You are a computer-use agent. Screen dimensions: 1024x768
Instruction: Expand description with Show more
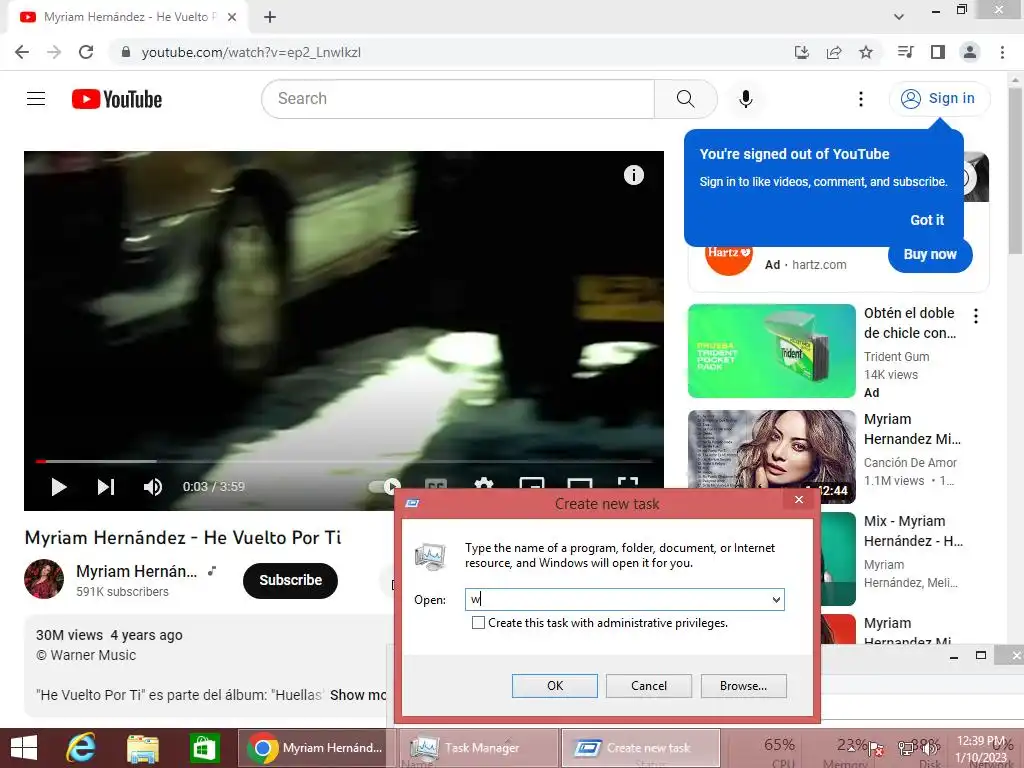click(x=358, y=695)
